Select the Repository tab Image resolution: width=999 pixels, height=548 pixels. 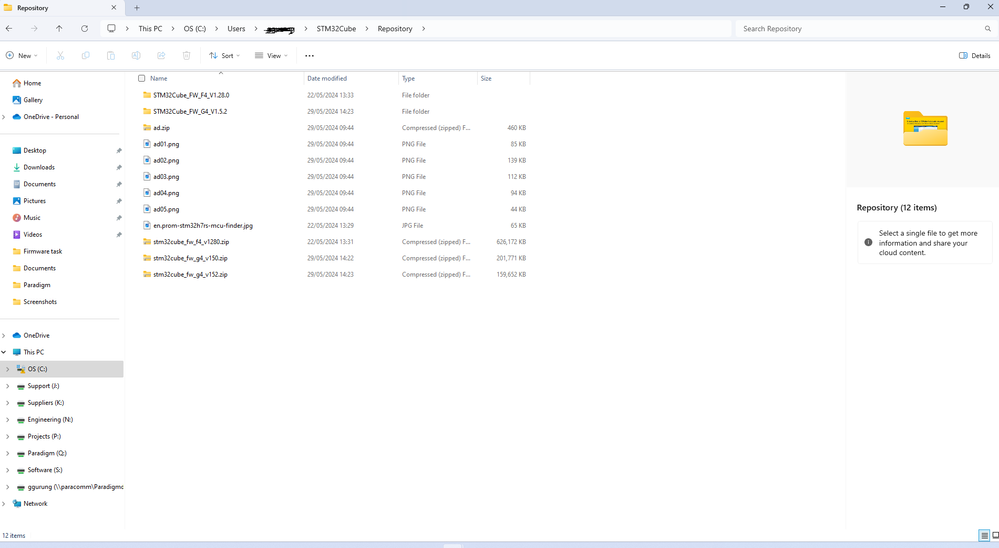(61, 8)
